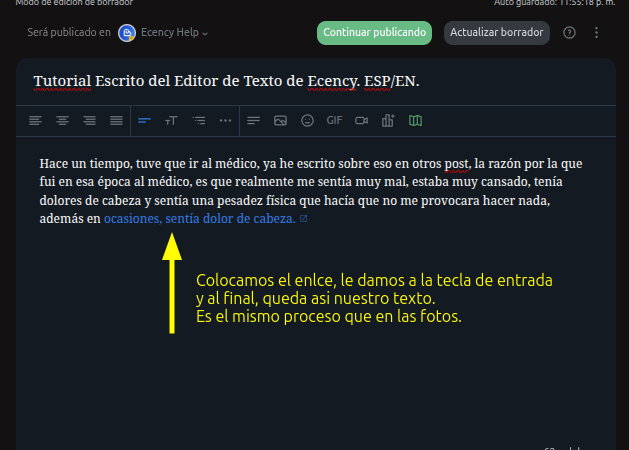Select the Auto guardado timestamp text
The height and width of the screenshot is (450, 629).
click(x=554, y=3)
